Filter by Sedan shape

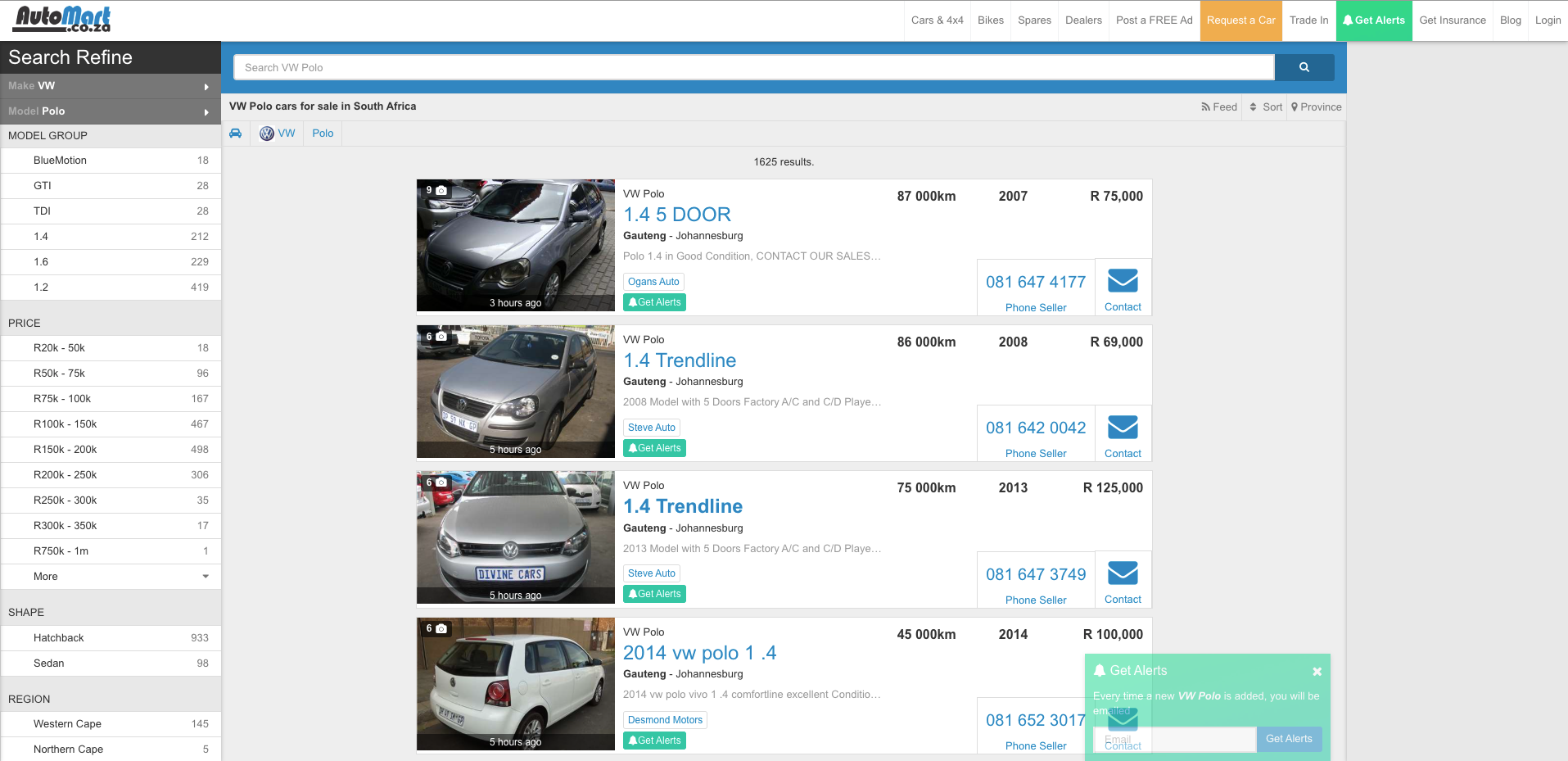coord(111,664)
